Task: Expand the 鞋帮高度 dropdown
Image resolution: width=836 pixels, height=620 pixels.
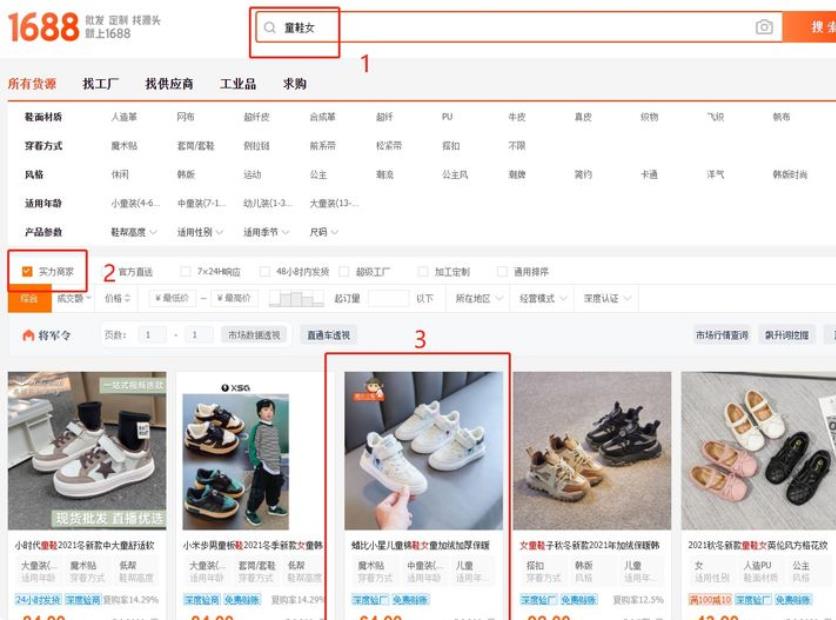Action: [x=133, y=232]
